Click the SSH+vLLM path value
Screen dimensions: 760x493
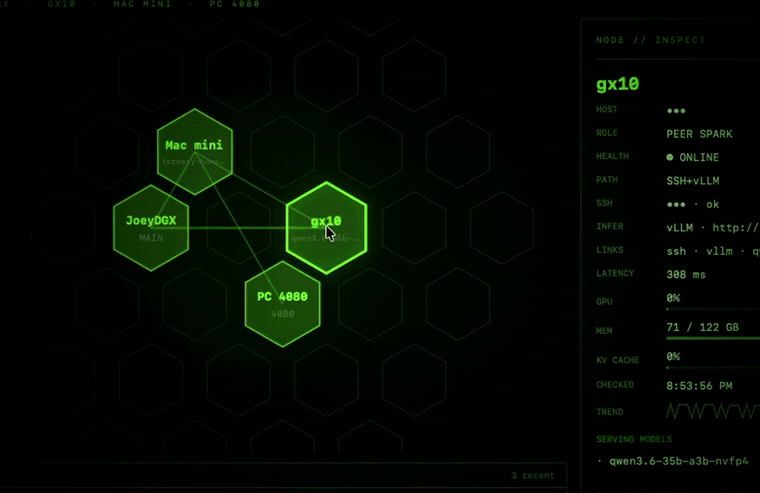(x=693, y=181)
